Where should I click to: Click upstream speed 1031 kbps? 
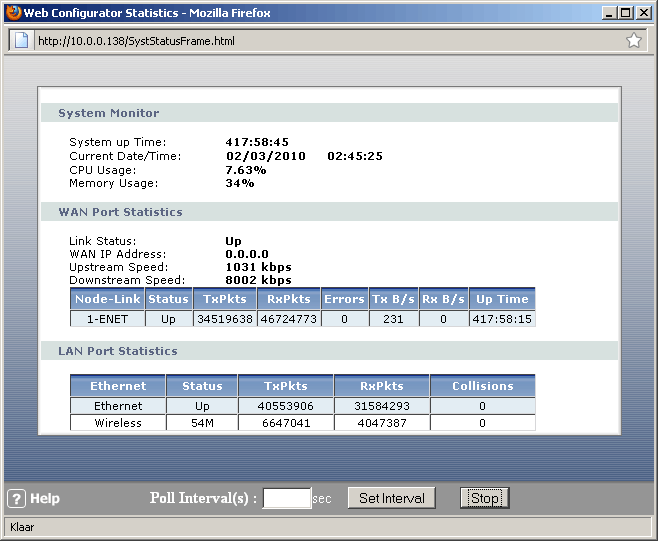258,267
